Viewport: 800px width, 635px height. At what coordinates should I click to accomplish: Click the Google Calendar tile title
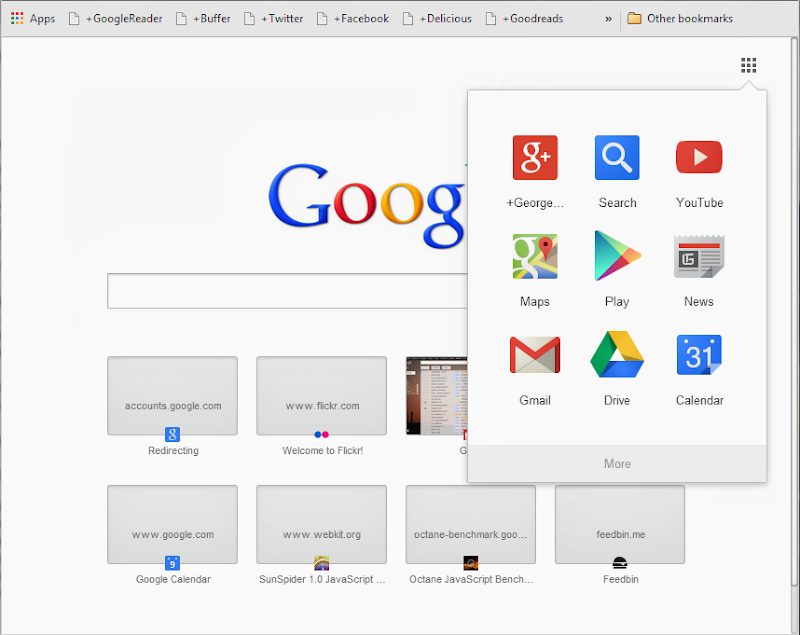point(173,579)
